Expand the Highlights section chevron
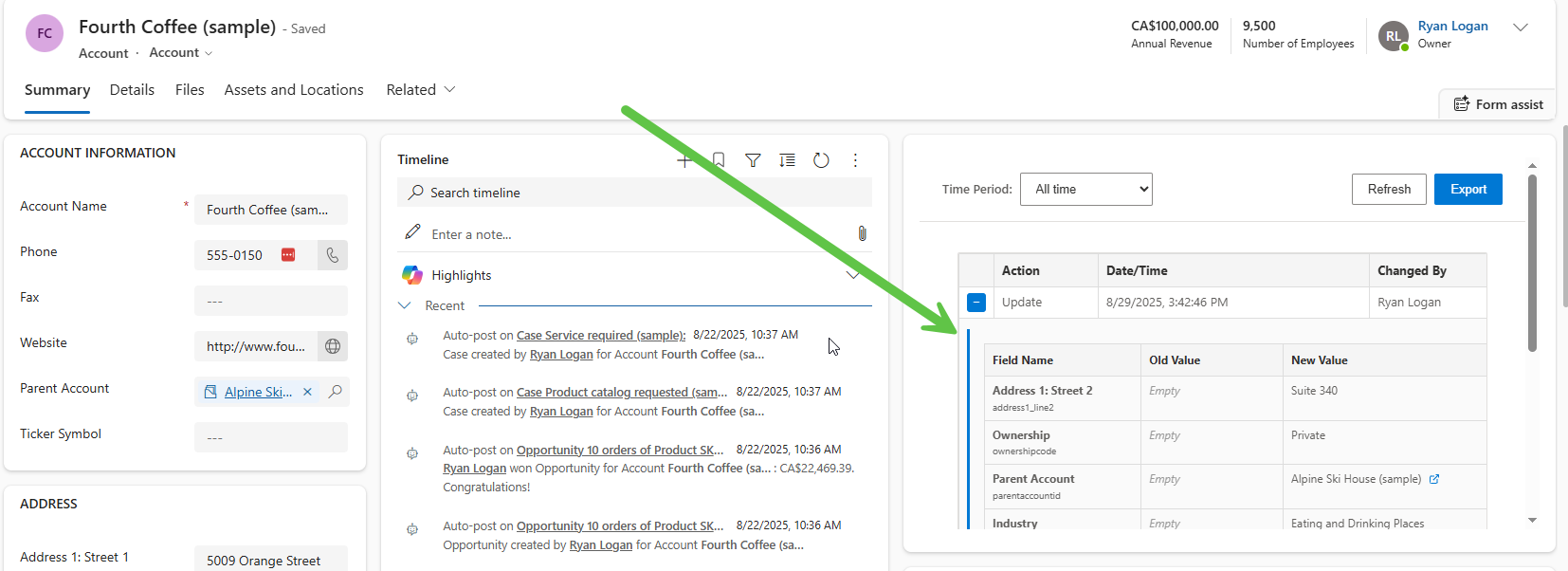This screenshot has height=571, width=1568. pyautogui.click(x=852, y=275)
